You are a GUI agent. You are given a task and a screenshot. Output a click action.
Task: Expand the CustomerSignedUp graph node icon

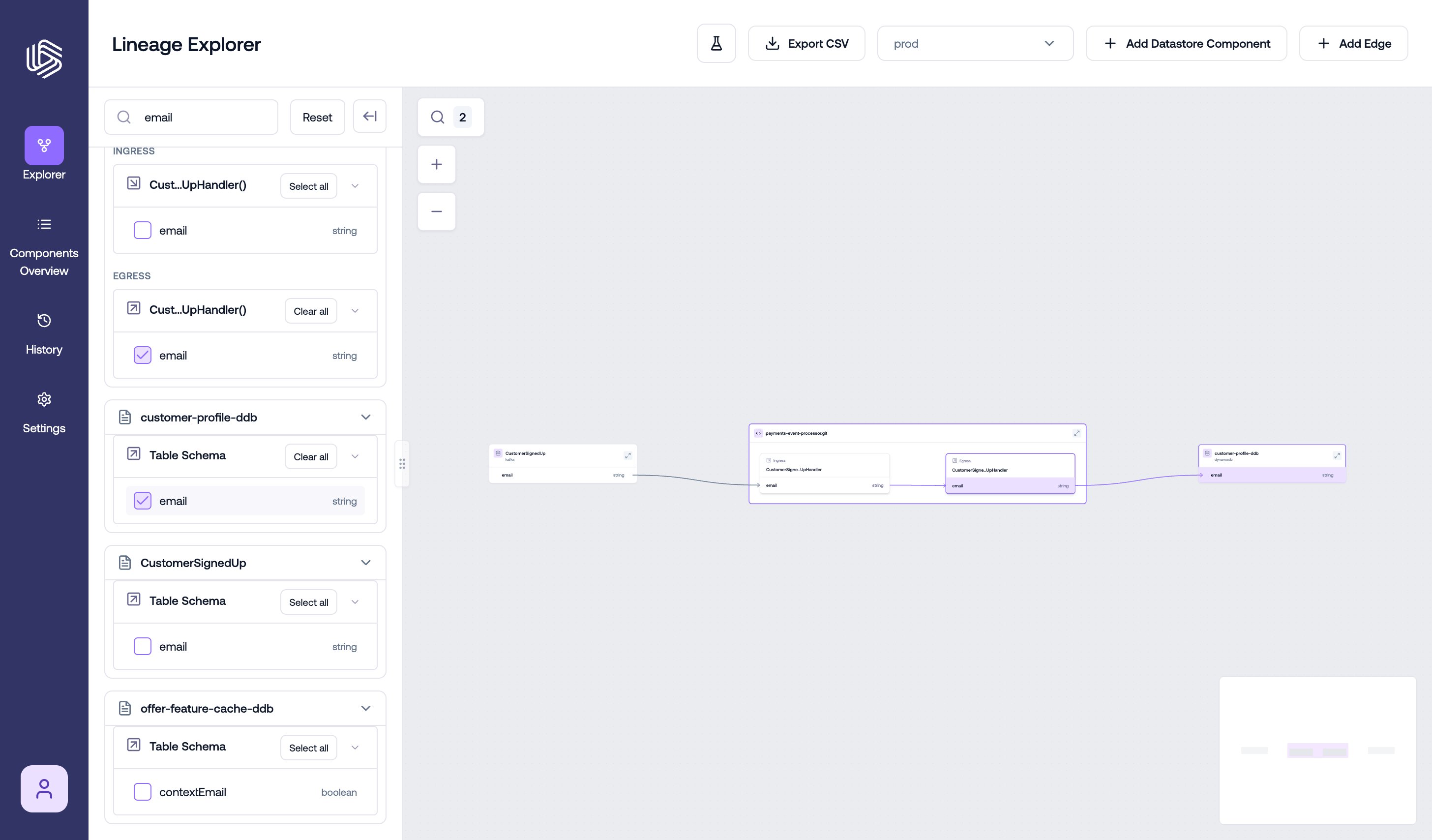click(628, 455)
